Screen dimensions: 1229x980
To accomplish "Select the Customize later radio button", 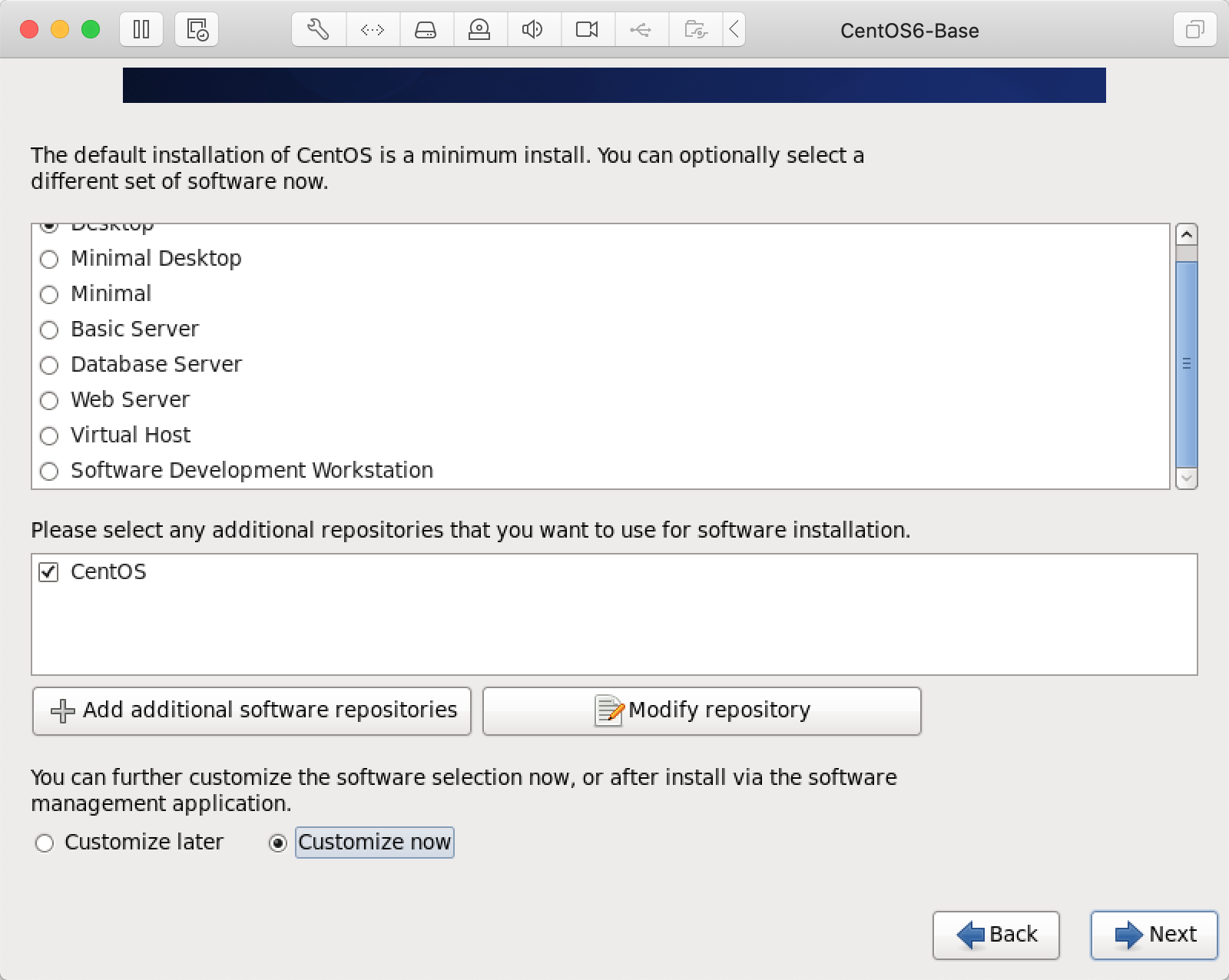I will [x=45, y=843].
